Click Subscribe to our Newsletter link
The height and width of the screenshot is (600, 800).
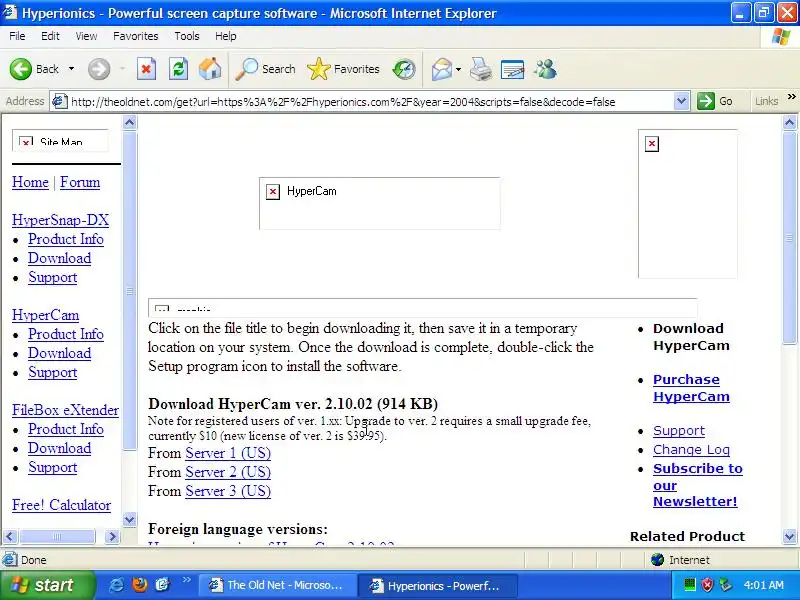[697, 485]
